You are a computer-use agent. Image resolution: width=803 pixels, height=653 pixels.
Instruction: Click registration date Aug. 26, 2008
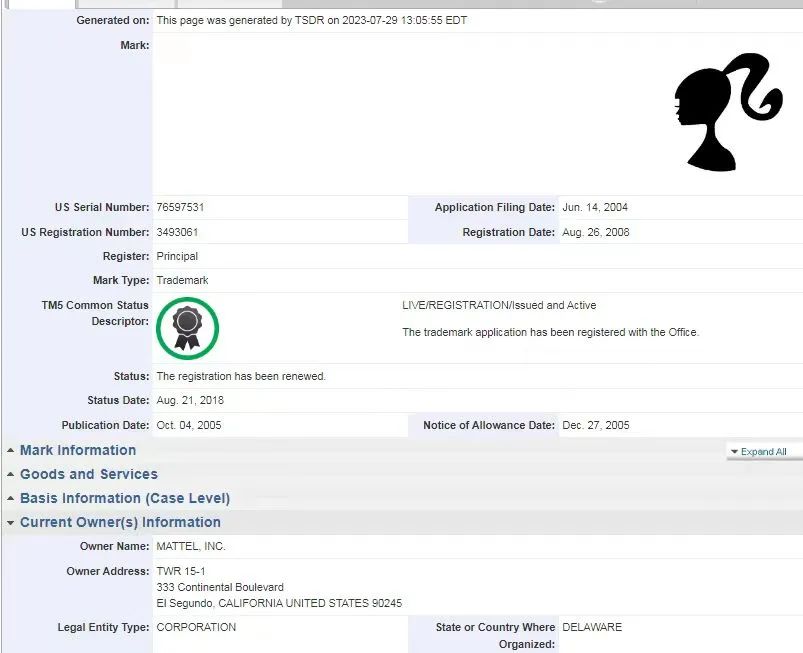pos(596,232)
